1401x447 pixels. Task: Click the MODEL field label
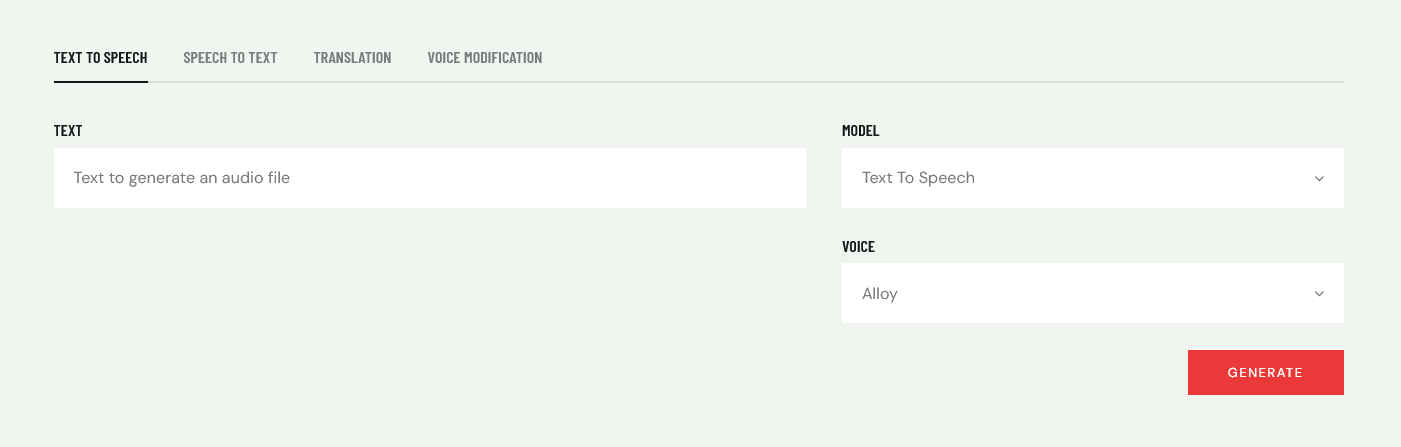click(x=861, y=131)
